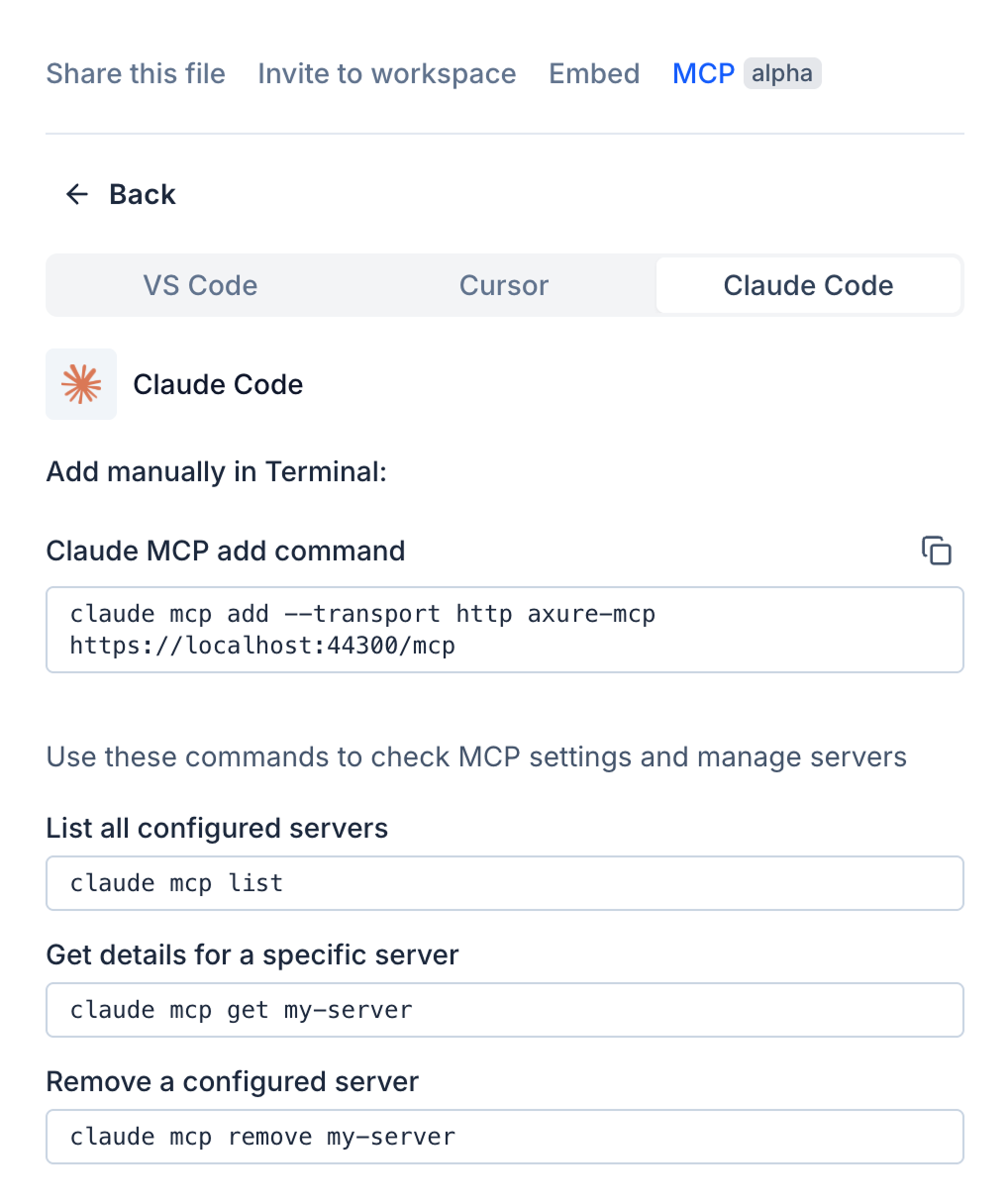Click the Get details for a specific server label

click(x=252, y=954)
